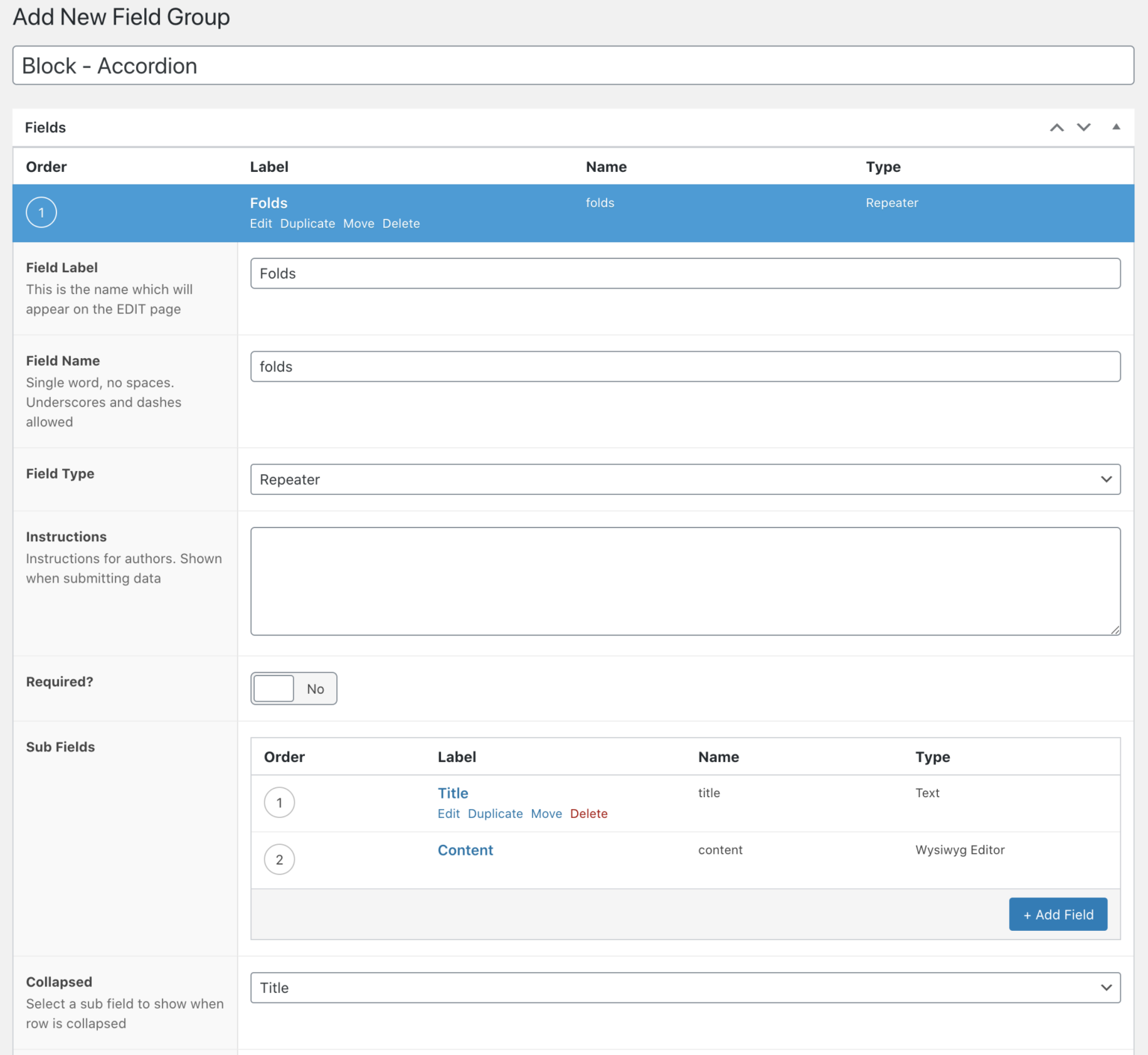Edit the Folds field

pyautogui.click(x=260, y=223)
